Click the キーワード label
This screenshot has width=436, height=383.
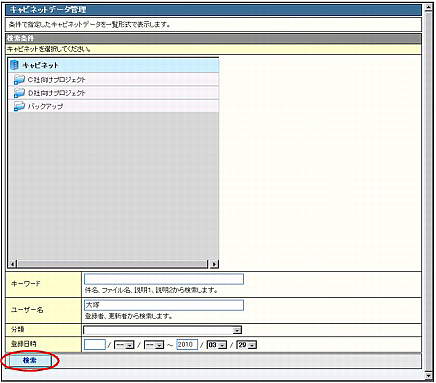click(x=25, y=284)
